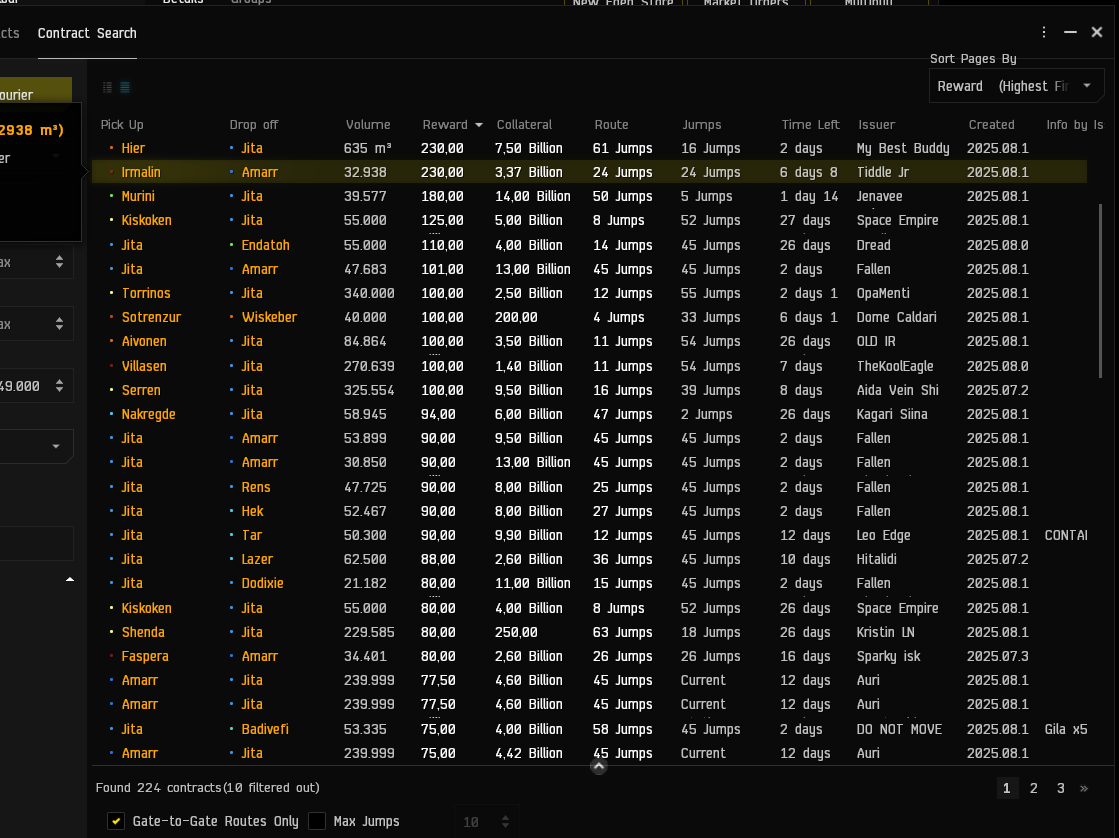
Task: Click the Torrinos pick up link
Action: tap(146, 293)
